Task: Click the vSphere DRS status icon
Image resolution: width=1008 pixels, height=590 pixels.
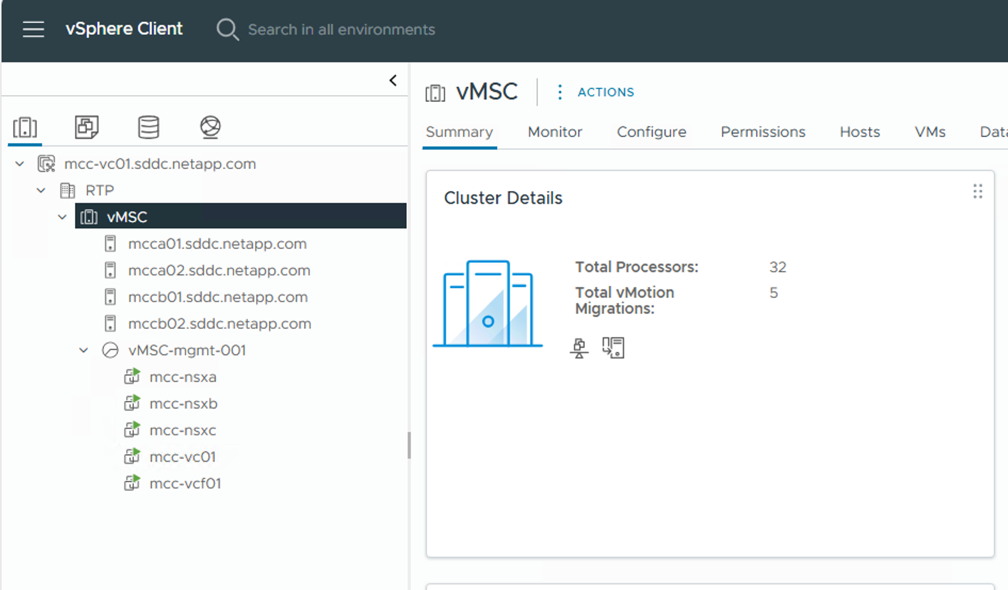Action: (579, 348)
